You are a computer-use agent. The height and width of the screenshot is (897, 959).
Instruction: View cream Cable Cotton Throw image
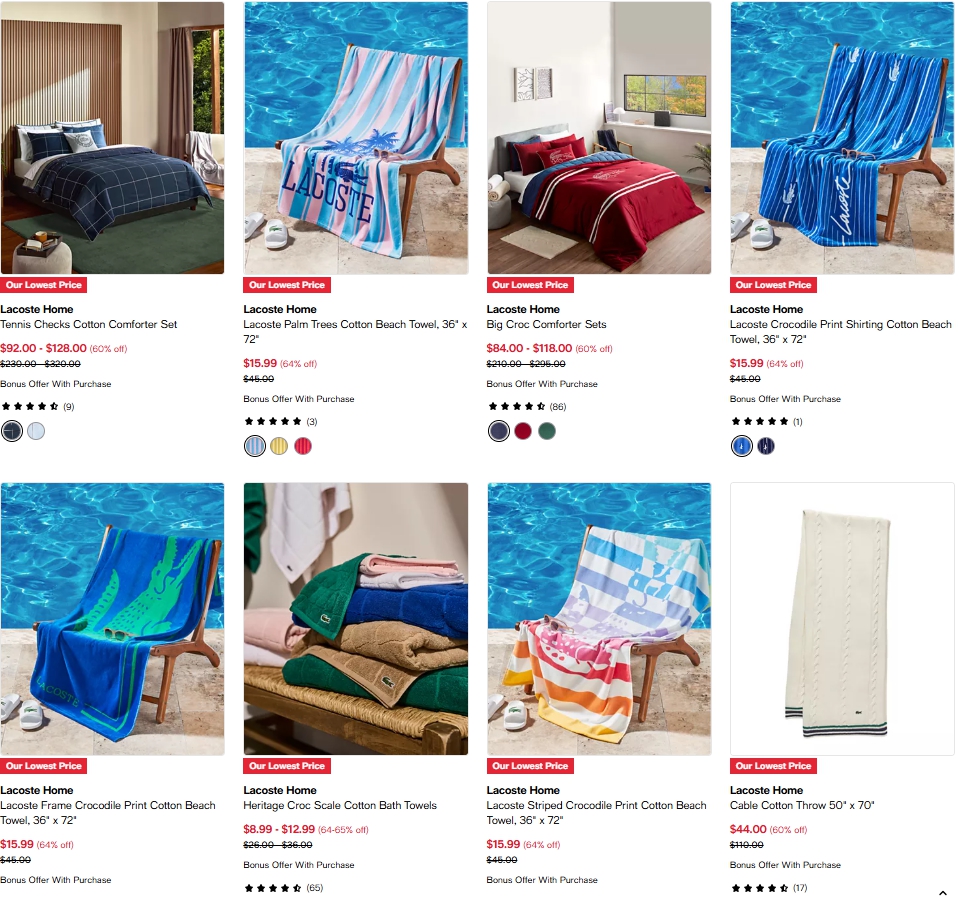(842, 619)
